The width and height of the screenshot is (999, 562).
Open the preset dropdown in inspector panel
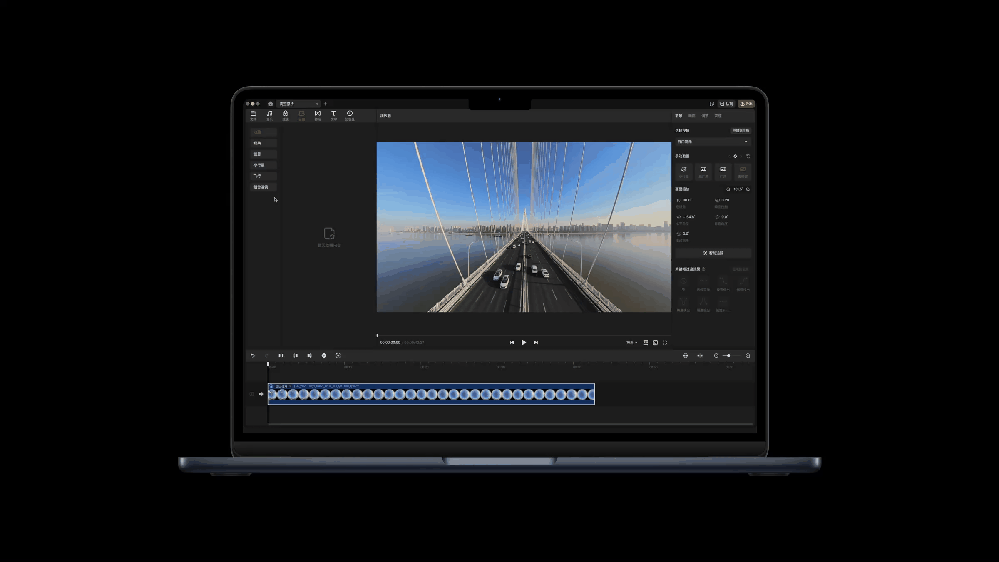click(x=713, y=141)
